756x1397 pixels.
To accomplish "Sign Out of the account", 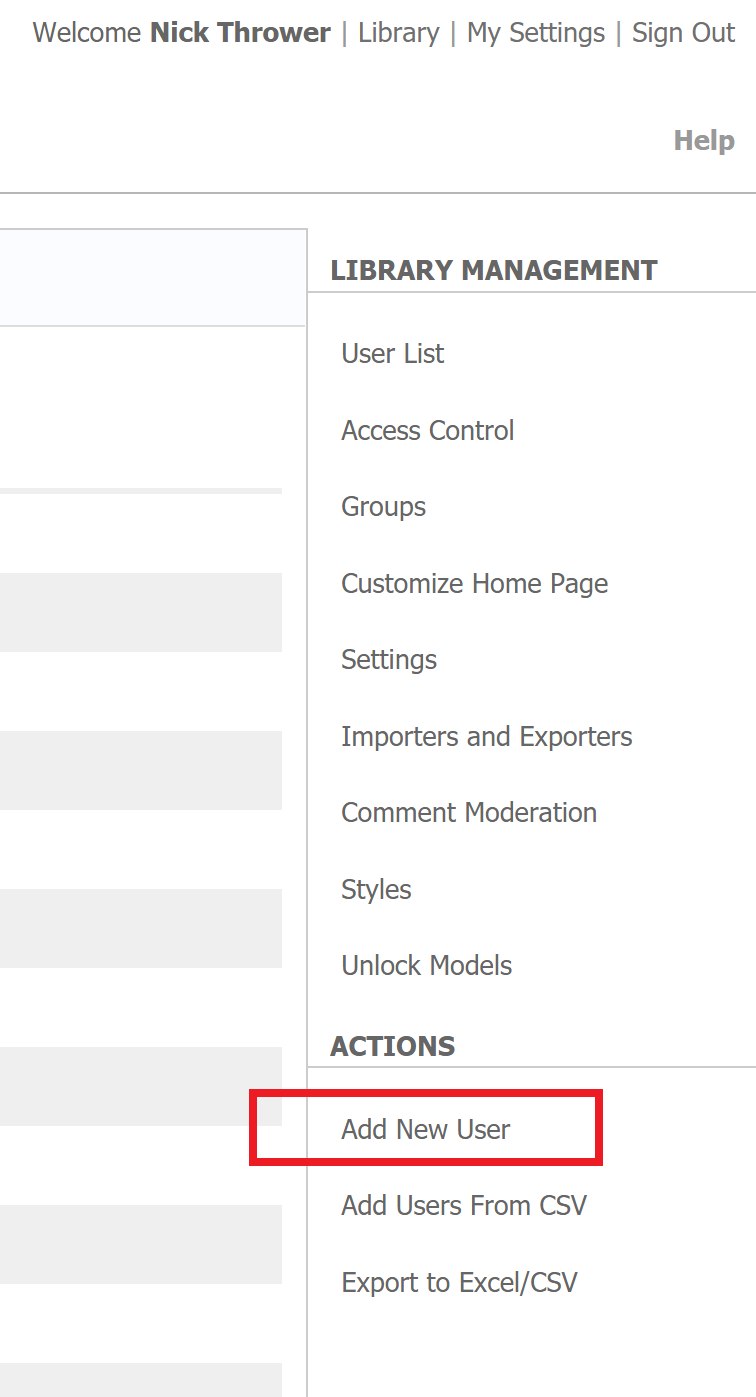I will point(683,33).
